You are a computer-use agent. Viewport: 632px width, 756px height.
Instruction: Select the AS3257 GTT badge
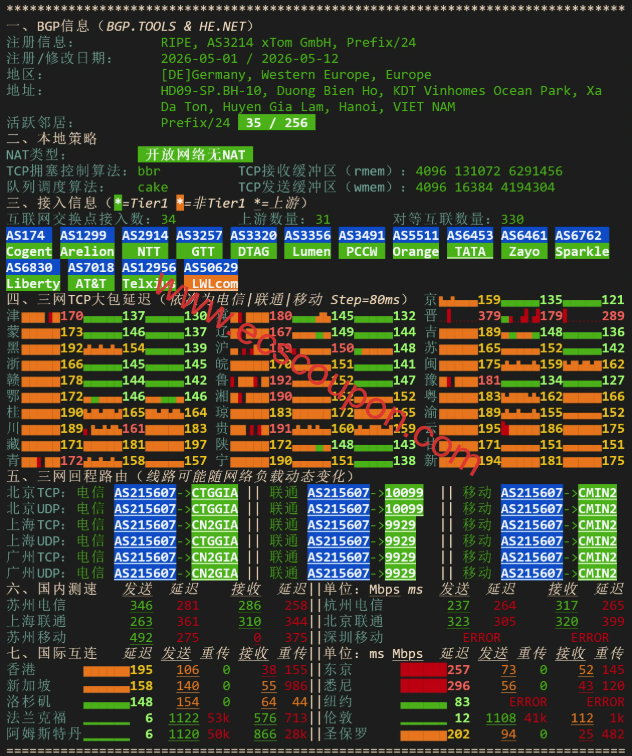pos(199,243)
